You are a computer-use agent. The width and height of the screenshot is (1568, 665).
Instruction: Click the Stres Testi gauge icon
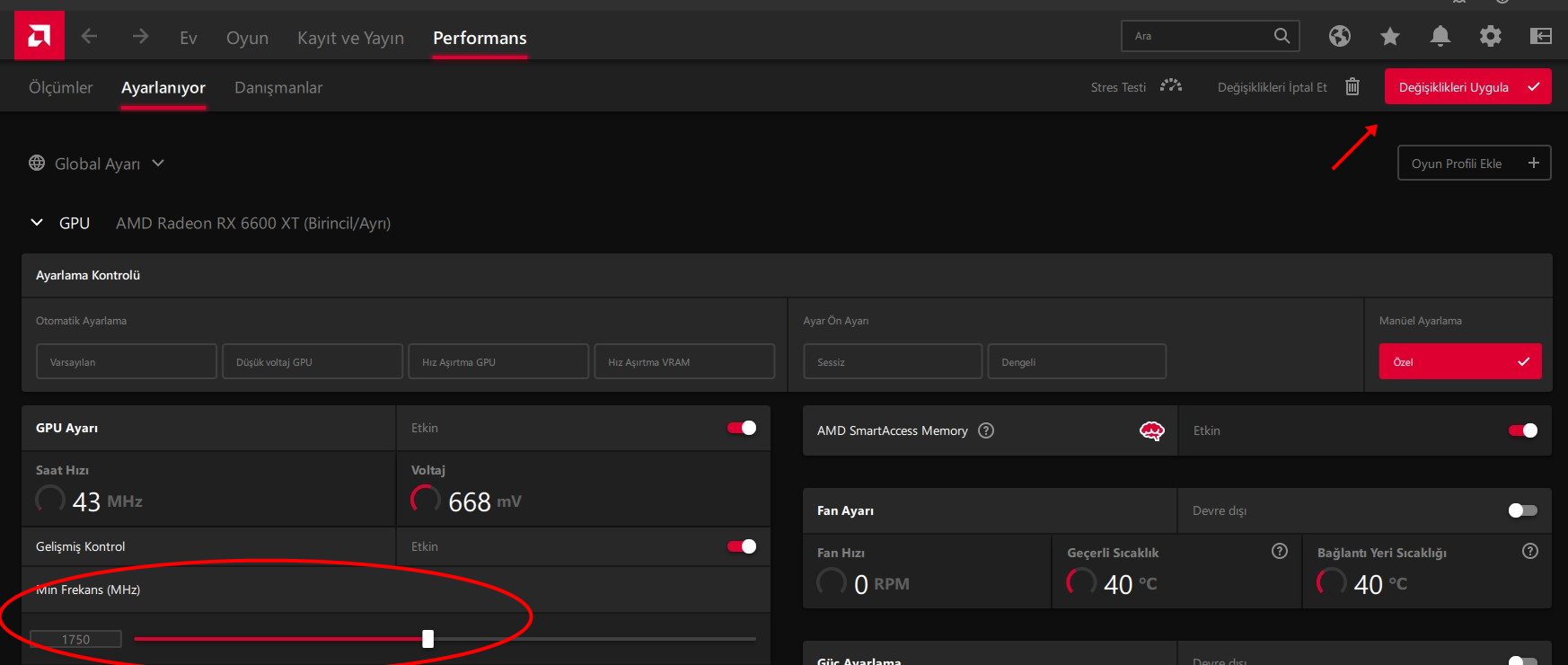tap(1170, 86)
